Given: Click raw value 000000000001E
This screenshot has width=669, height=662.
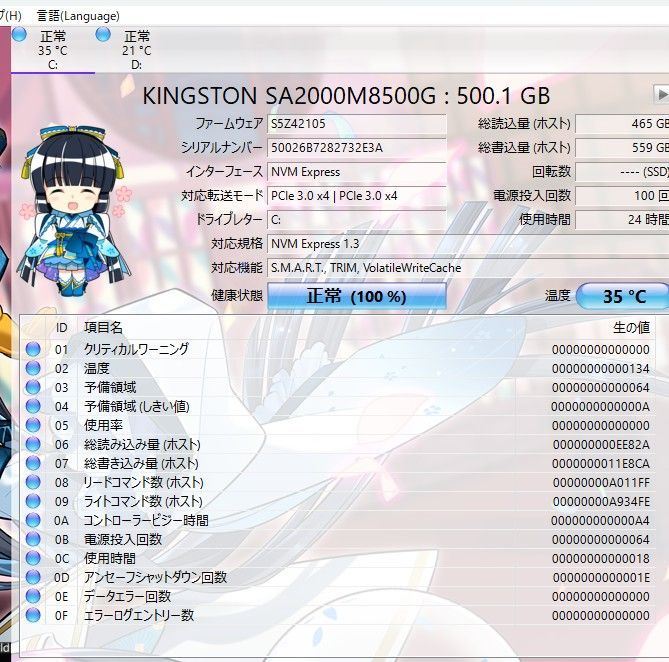Looking at the screenshot, I should click(601, 578).
